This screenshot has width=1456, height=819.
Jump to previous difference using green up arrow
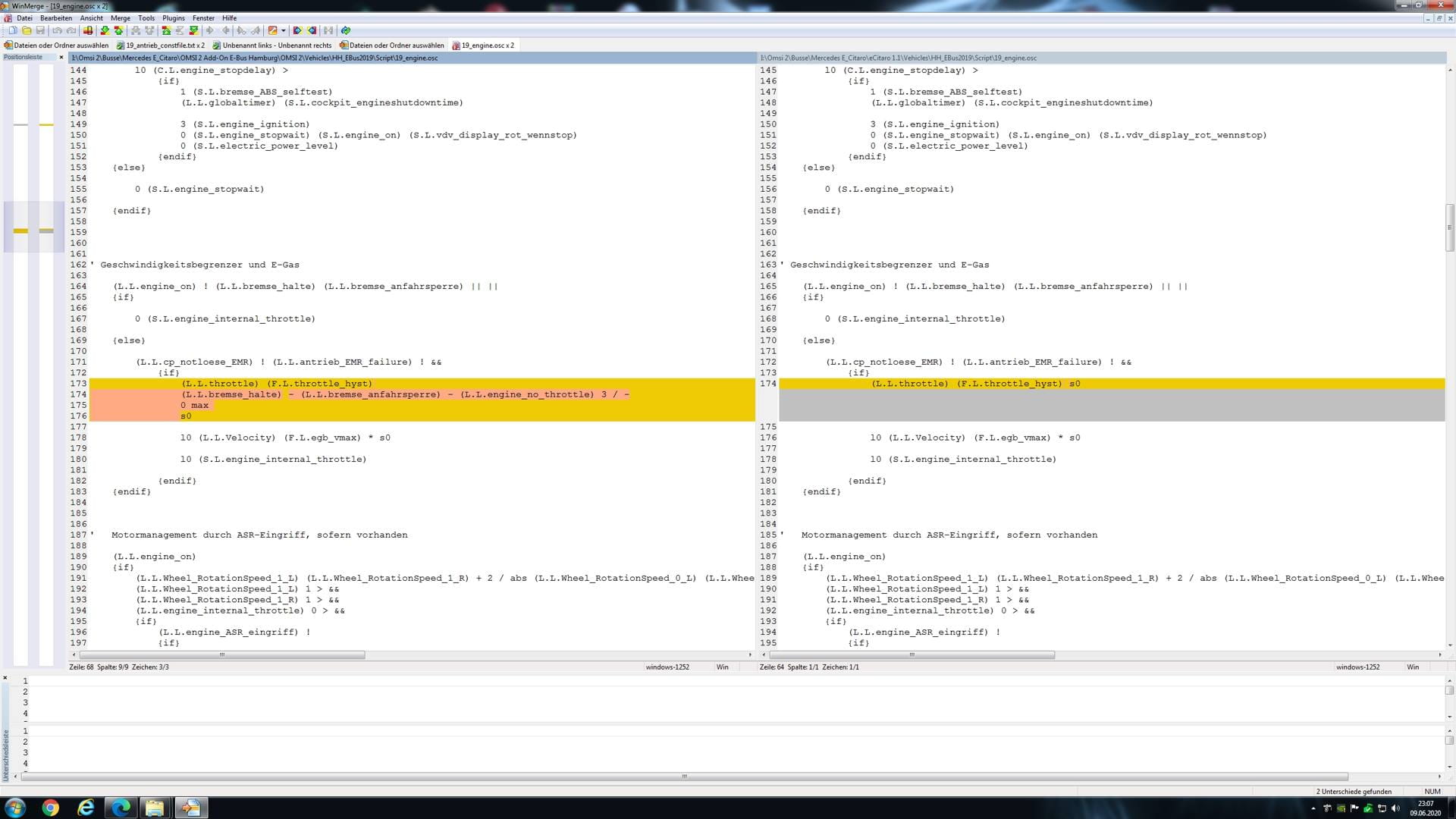[118, 30]
